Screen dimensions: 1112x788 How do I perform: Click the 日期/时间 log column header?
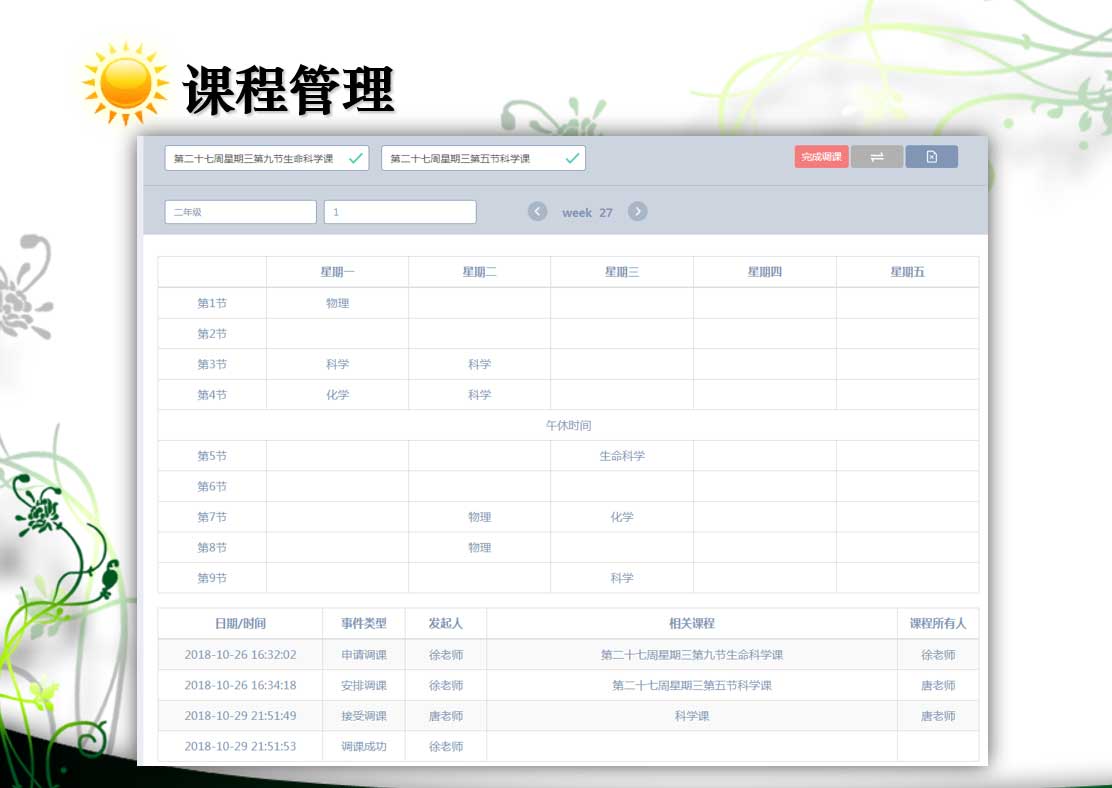[240, 624]
